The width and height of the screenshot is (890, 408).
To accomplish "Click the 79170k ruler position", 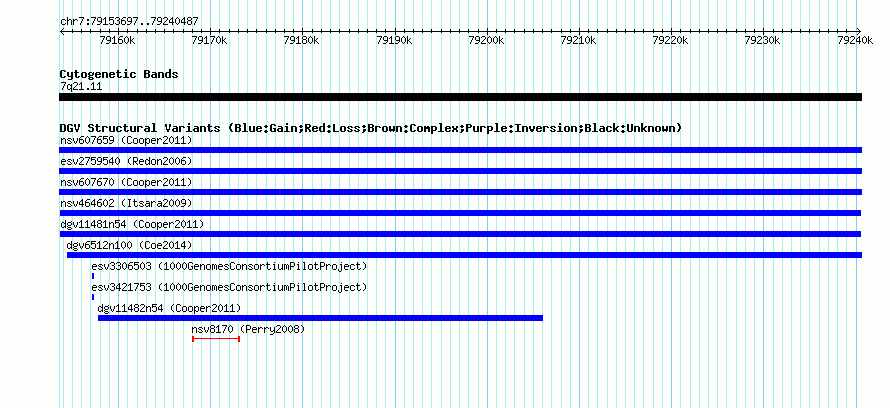I will (x=210, y=40).
